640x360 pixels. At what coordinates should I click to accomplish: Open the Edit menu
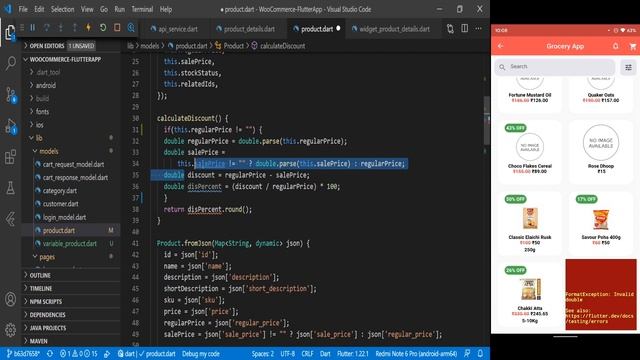click(x=39, y=9)
